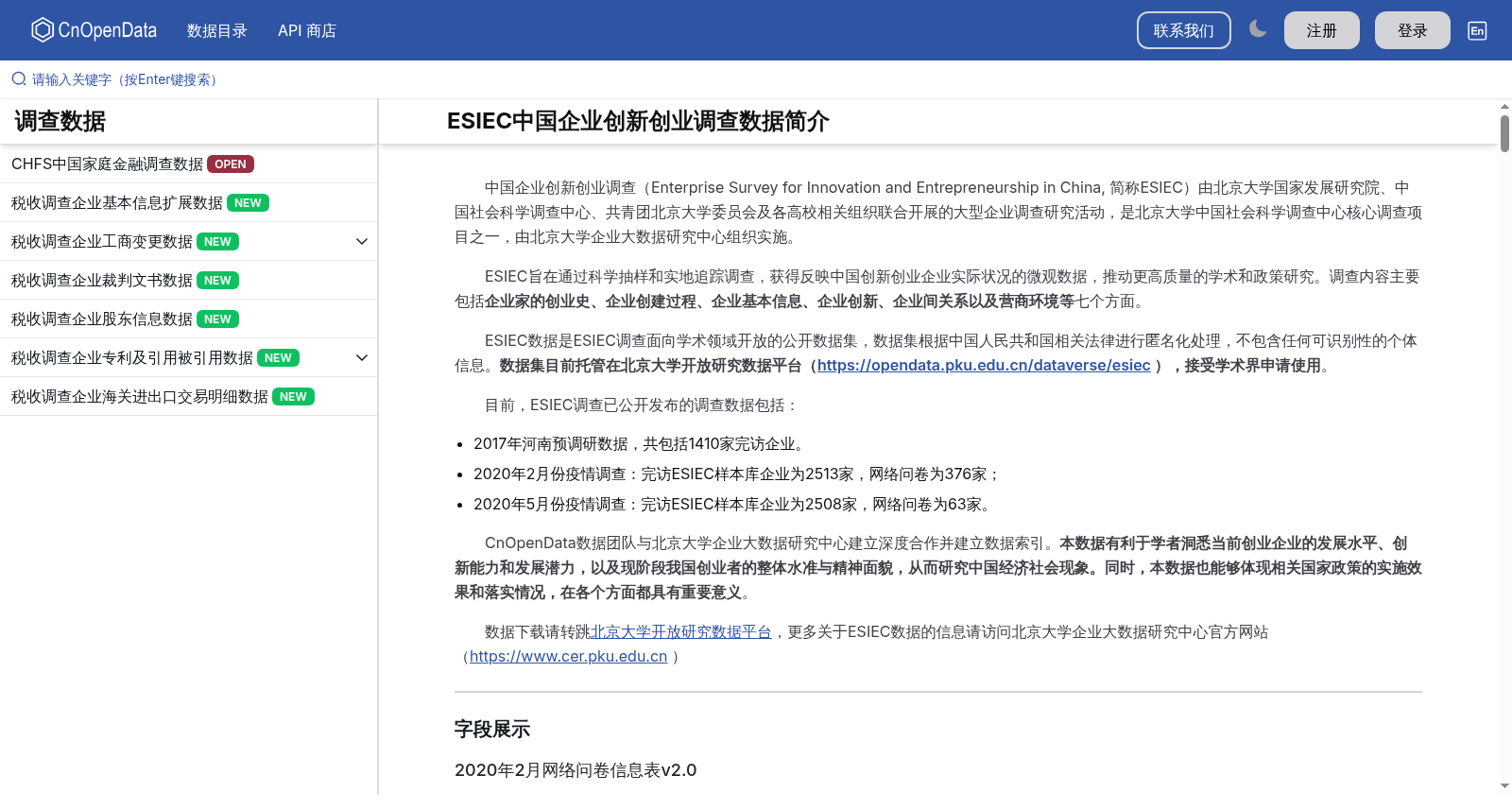Open 税收调查企业基本信息扩展数据 item
The image size is (1512, 810).
pos(188,202)
